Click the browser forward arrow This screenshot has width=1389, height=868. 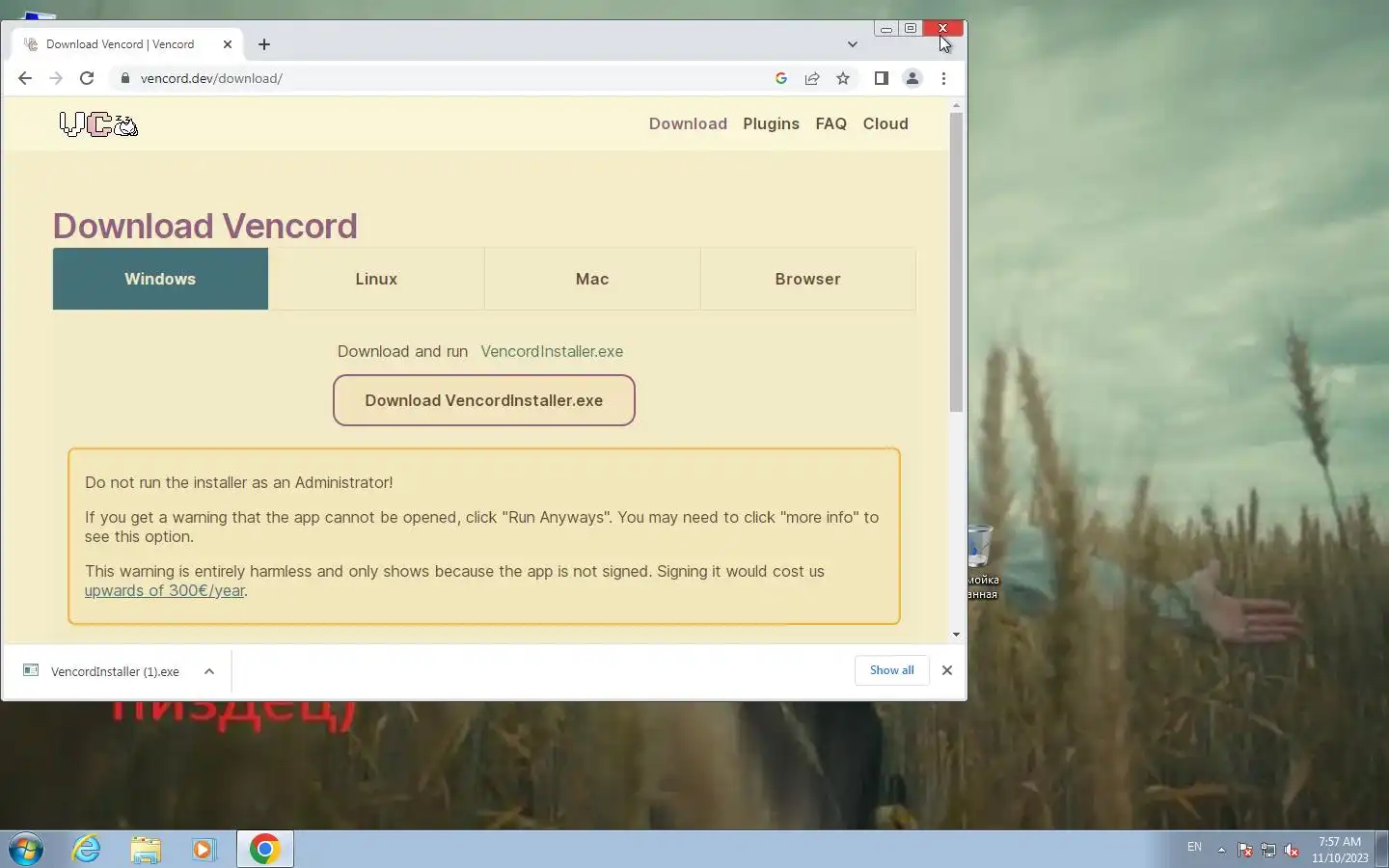[56, 78]
